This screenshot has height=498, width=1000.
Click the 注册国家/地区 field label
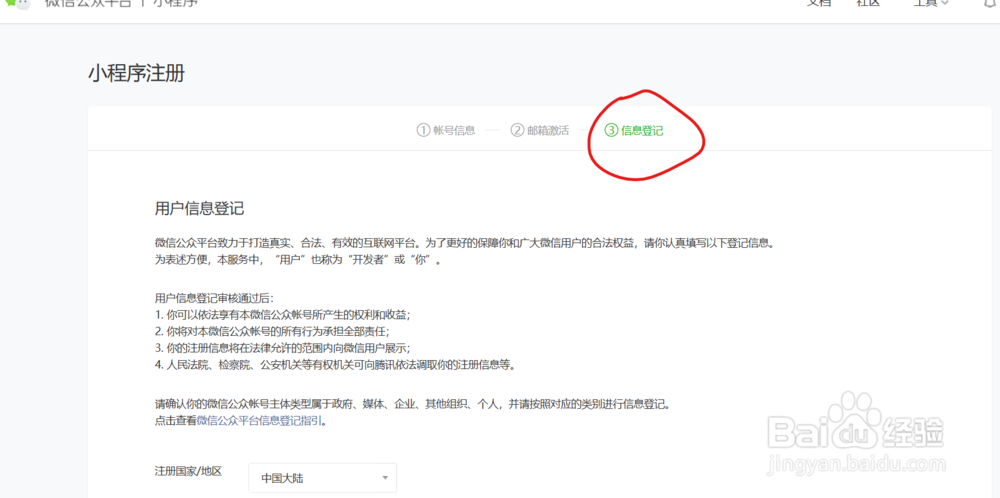coord(188,471)
